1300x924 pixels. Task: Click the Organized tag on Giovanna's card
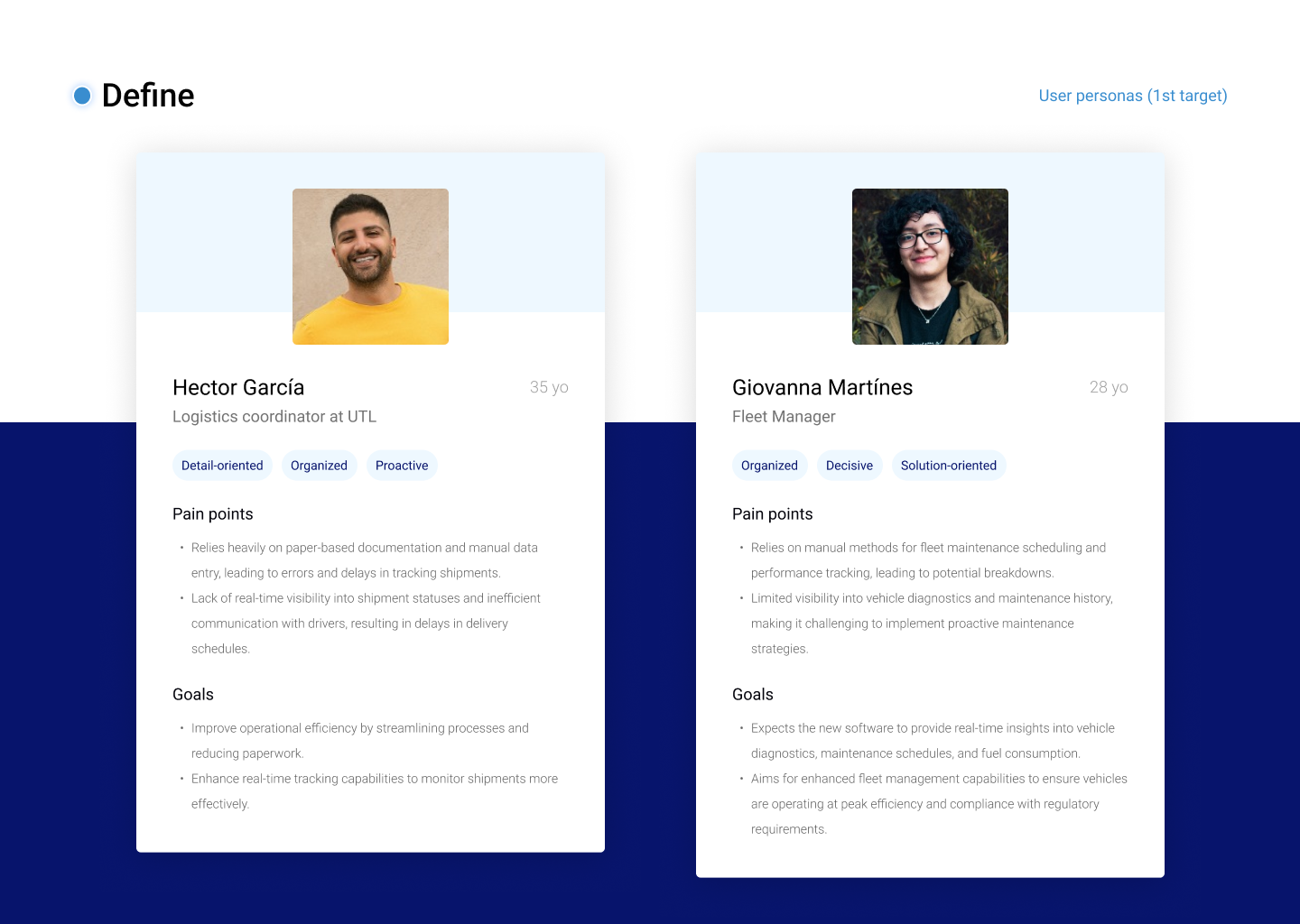point(769,466)
